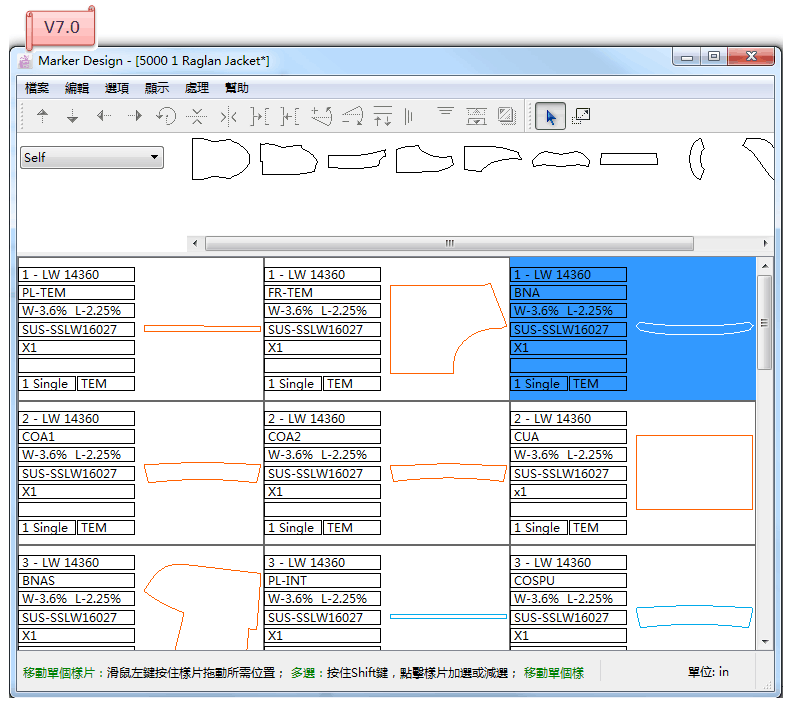Click the flip piece horizontally icon
Image resolution: width=799 pixels, height=712 pixels.
click(228, 117)
